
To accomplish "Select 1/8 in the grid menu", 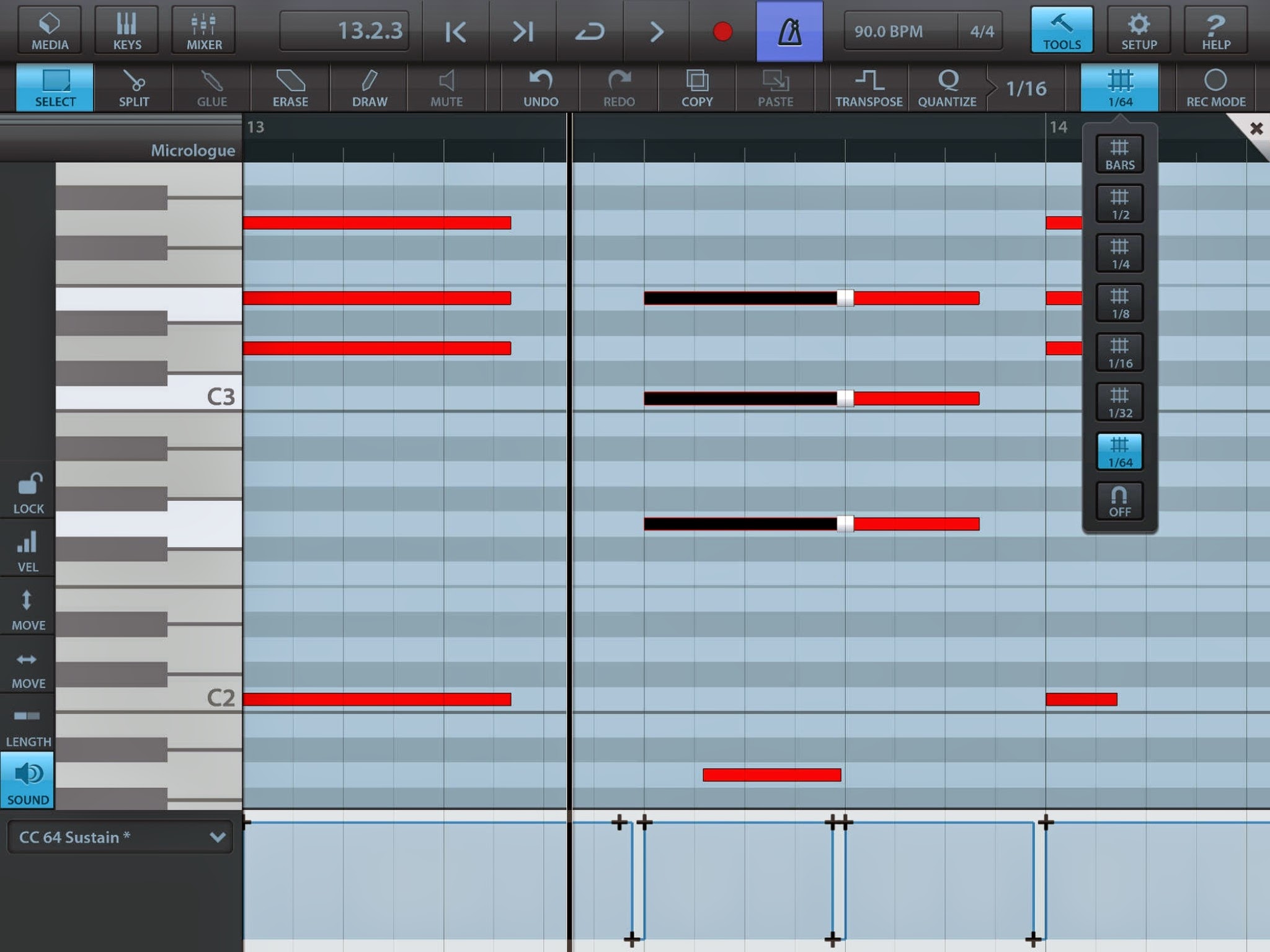I will pos(1120,302).
